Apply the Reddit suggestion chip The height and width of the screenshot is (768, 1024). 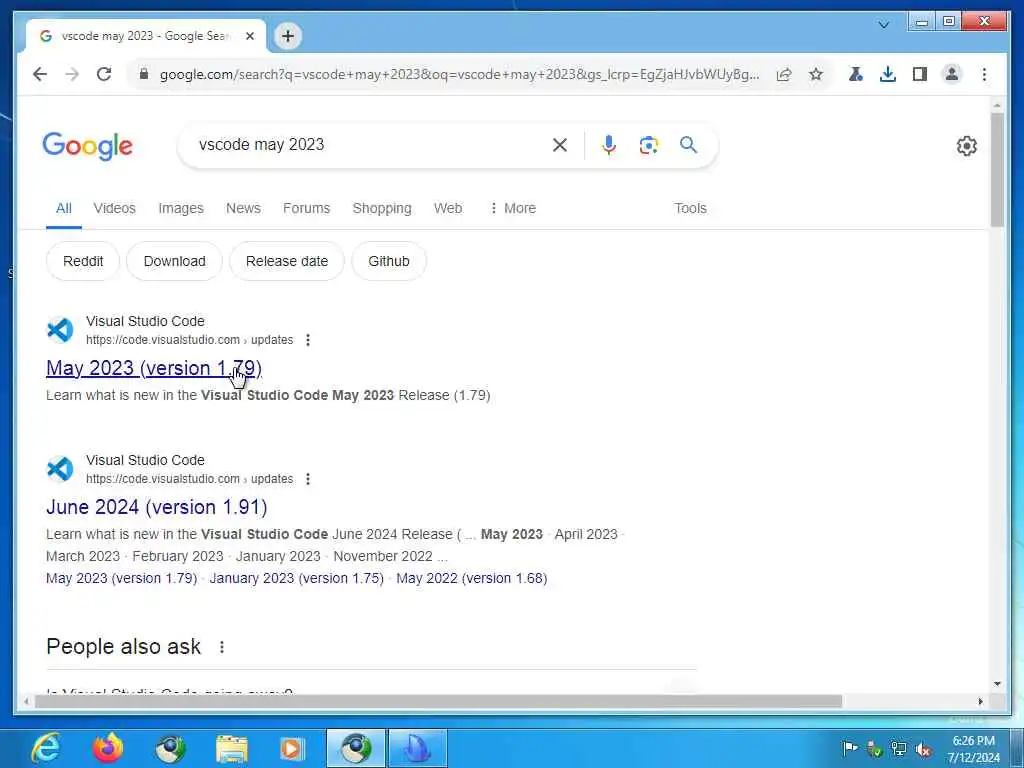pos(83,261)
